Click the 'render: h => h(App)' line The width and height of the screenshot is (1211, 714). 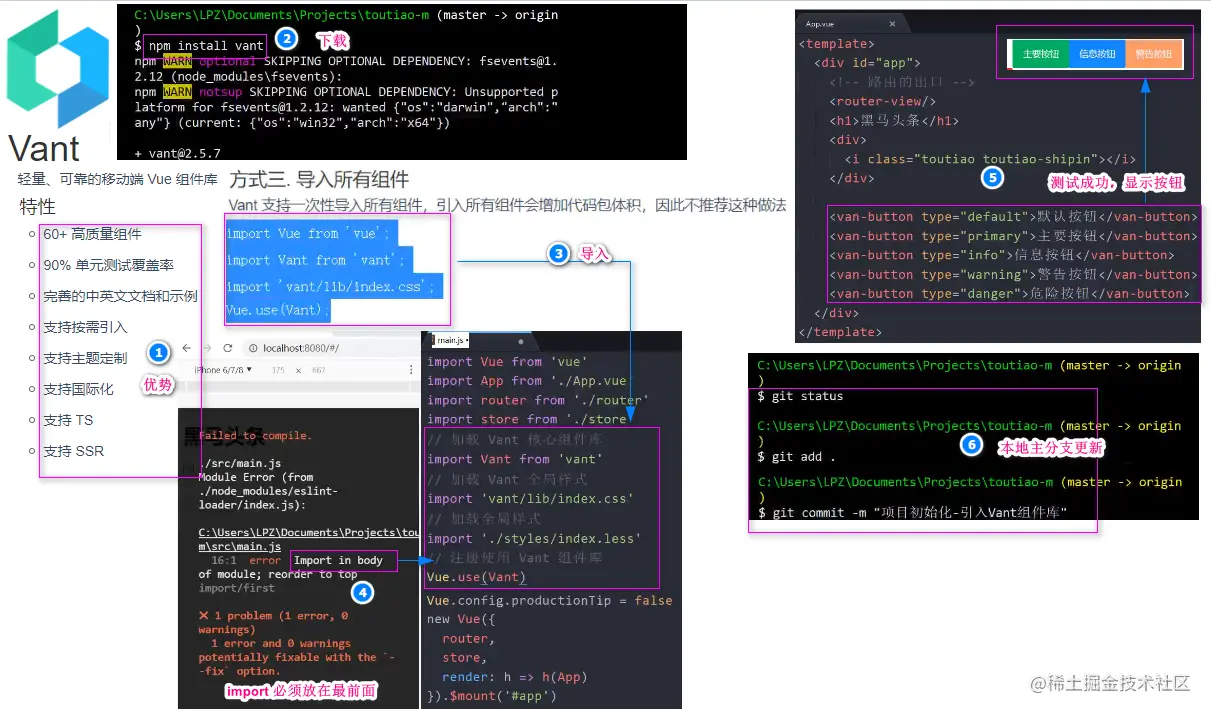[514, 676]
